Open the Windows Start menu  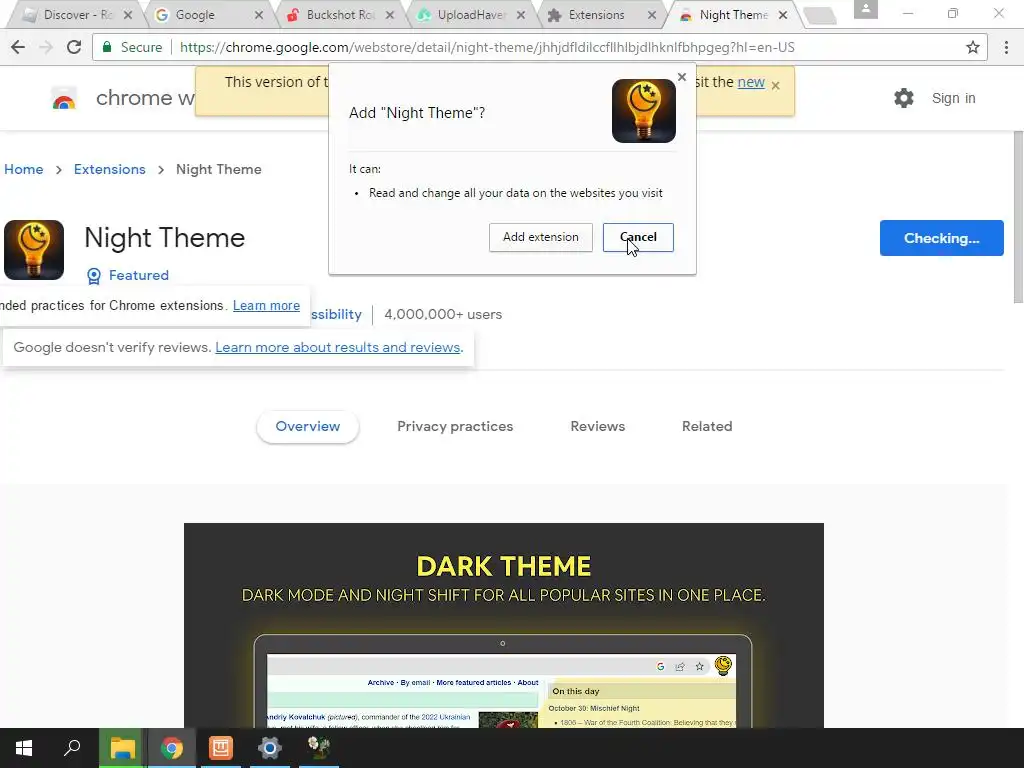click(x=24, y=748)
